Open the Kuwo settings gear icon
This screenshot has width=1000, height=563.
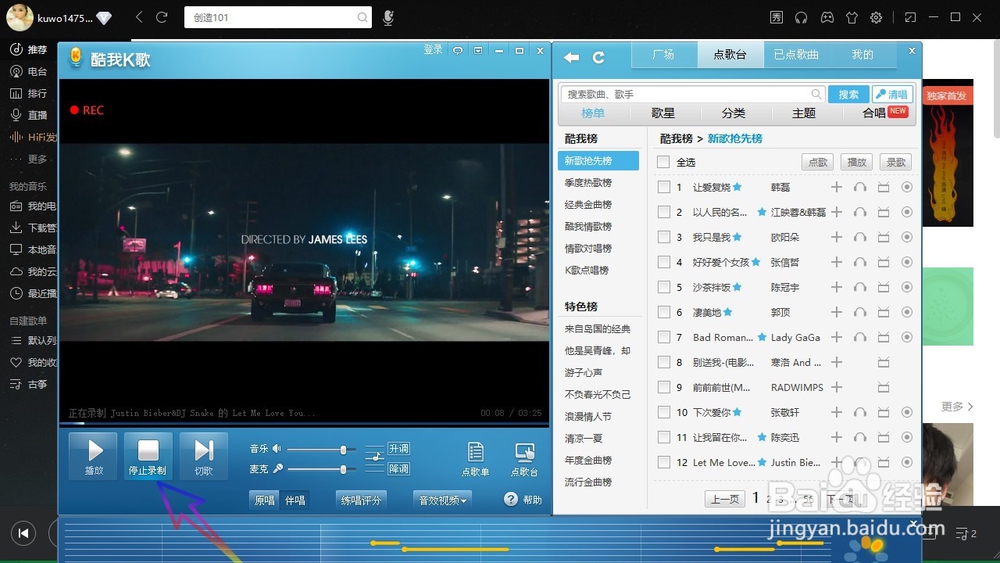(876, 18)
